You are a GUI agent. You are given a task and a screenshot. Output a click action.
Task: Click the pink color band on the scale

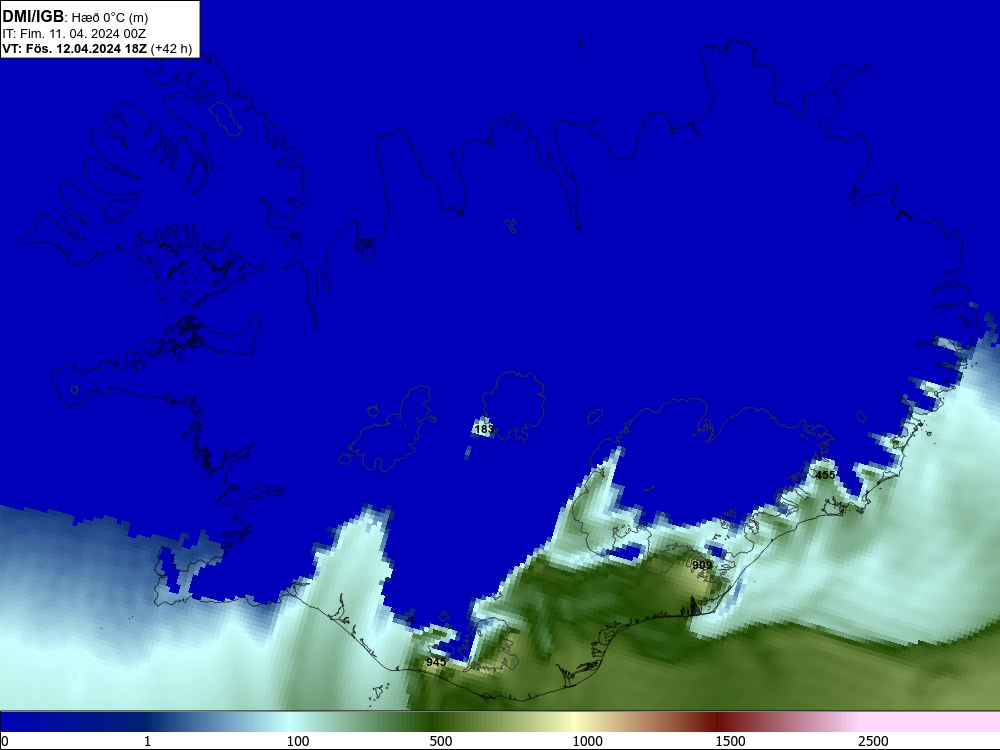tap(931, 722)
